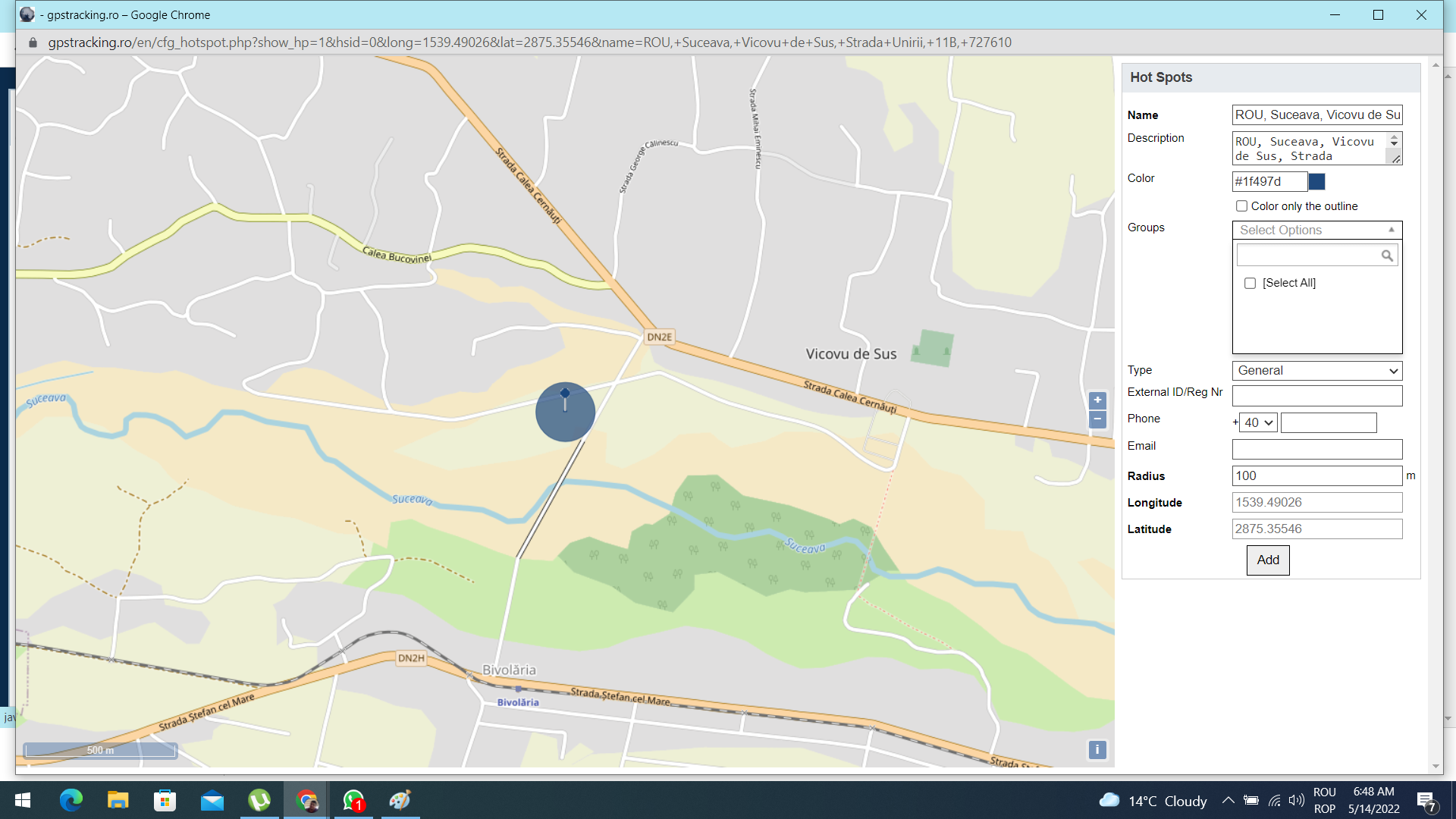1456x819 pixels.
Task: Open the map info attribution icon
Action: (x=1097, y=750)
